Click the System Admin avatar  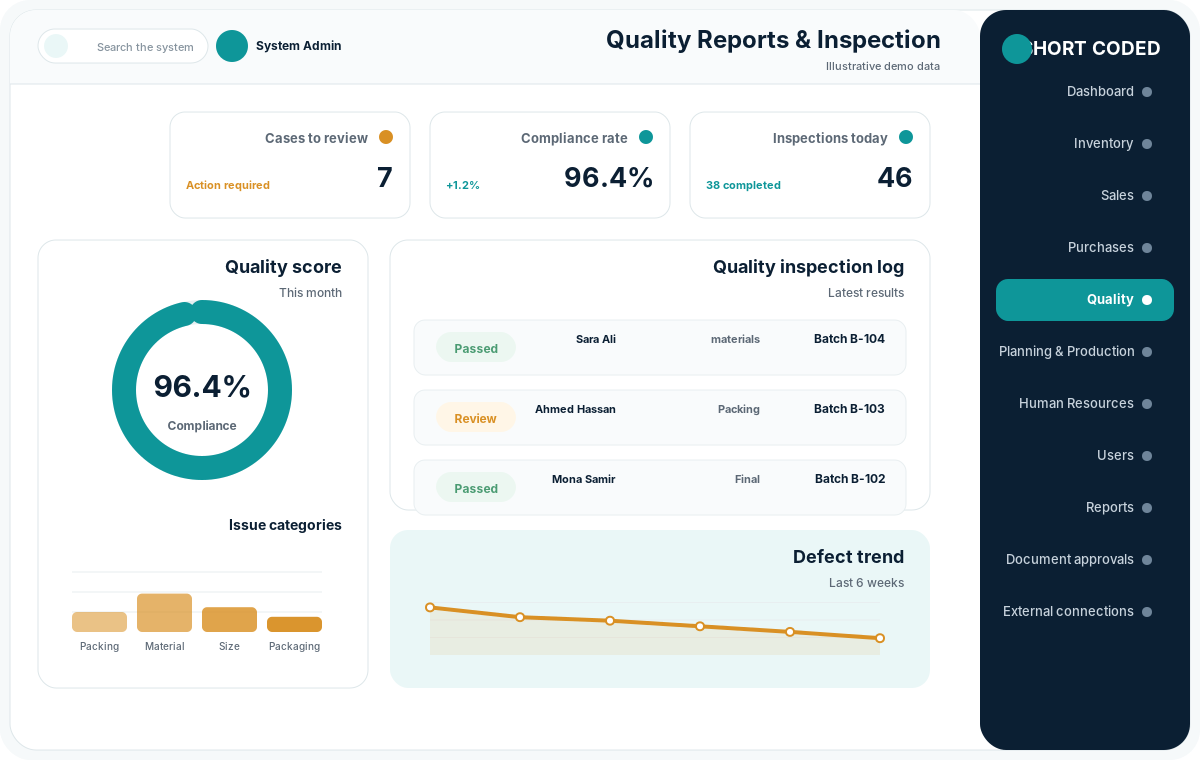point(232,46)
